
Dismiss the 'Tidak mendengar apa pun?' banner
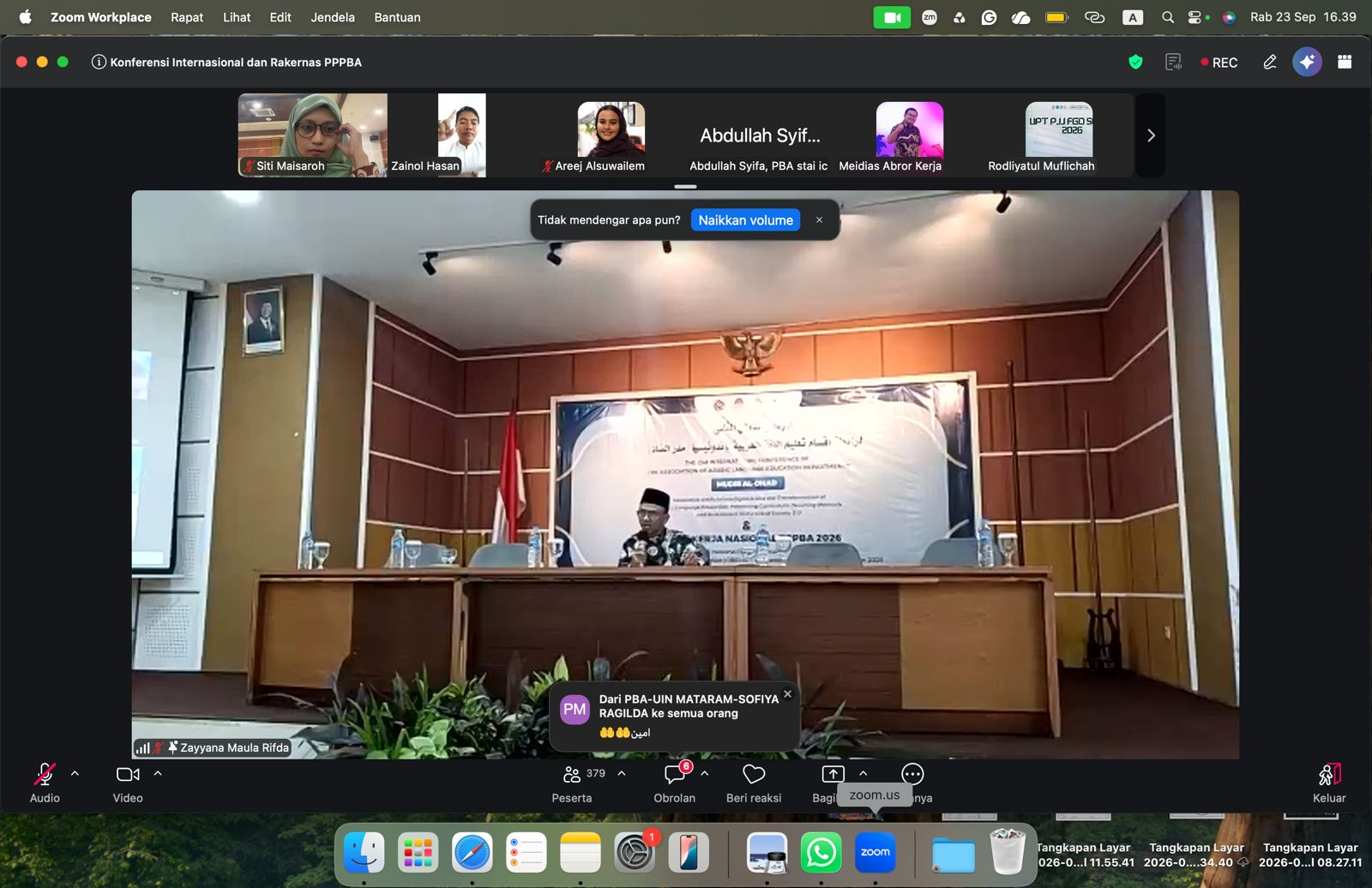[x=819, y=220]
